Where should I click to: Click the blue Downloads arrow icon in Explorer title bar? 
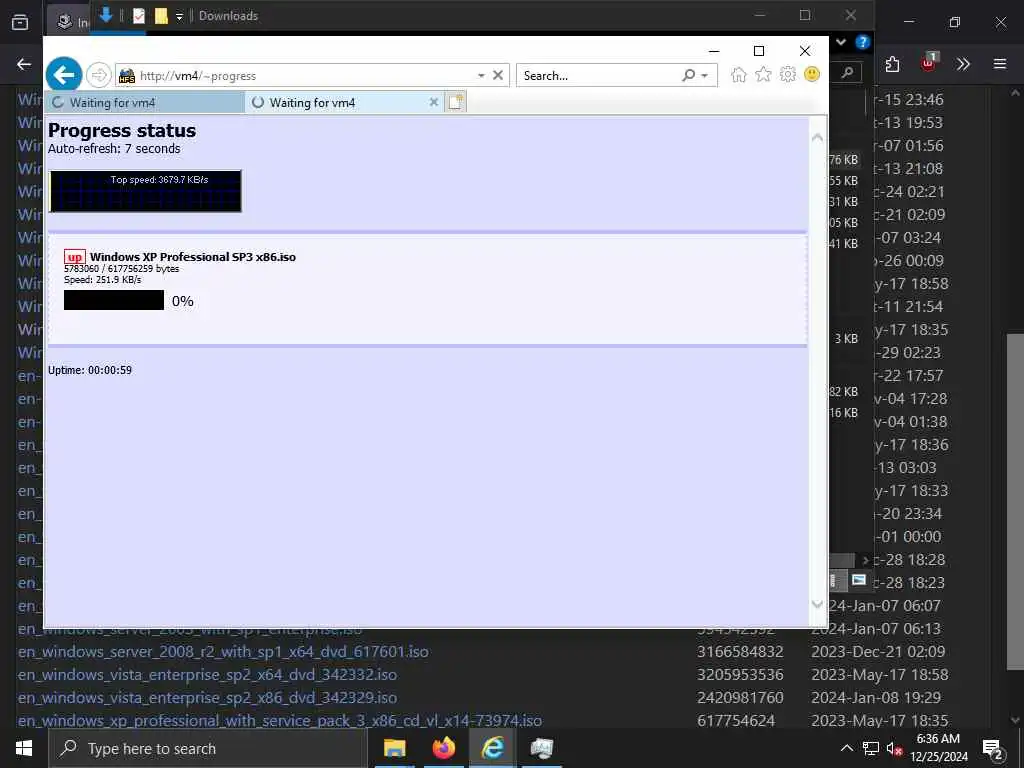(x=105, y=15)
